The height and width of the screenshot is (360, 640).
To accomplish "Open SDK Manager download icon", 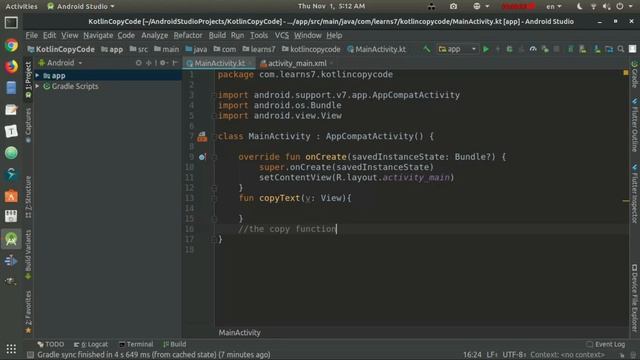I will (597, 49).
